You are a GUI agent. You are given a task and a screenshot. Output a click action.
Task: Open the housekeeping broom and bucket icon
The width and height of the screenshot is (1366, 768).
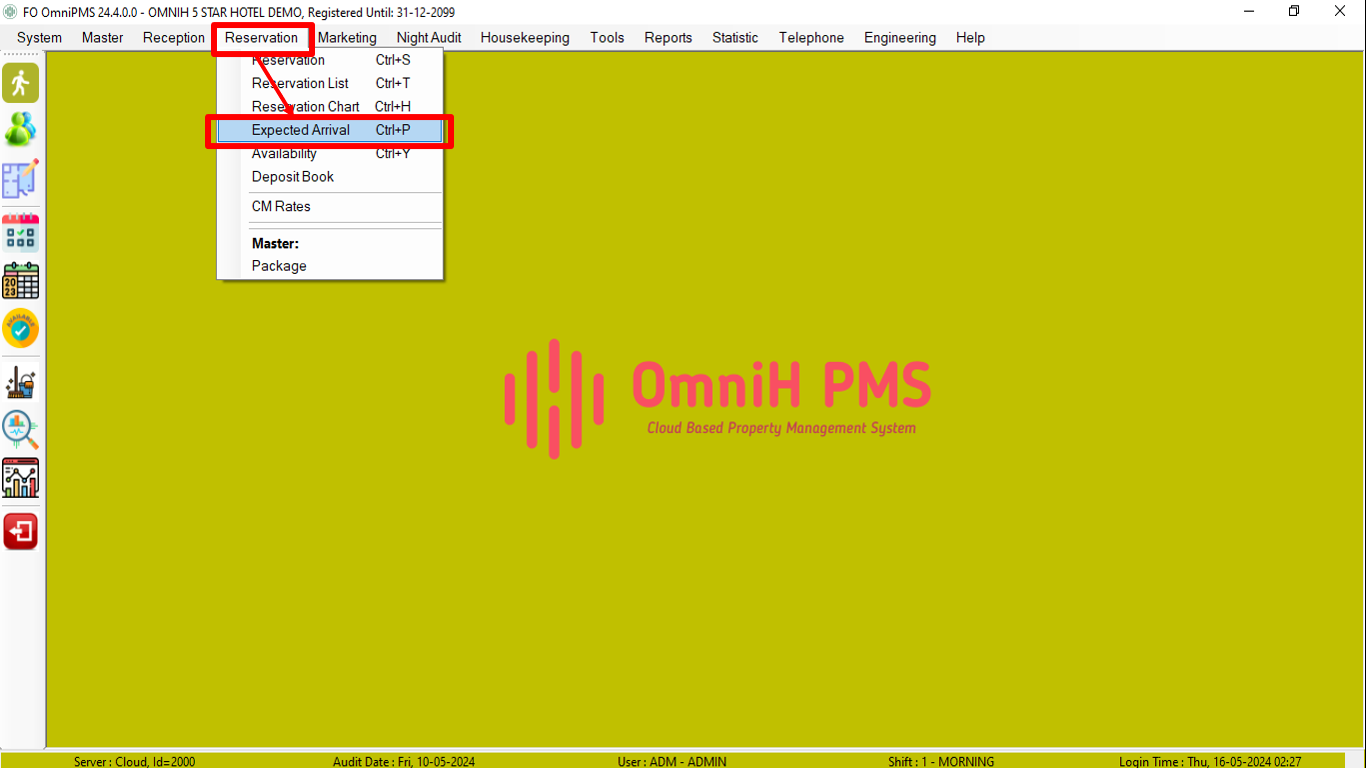coord(21,382)
